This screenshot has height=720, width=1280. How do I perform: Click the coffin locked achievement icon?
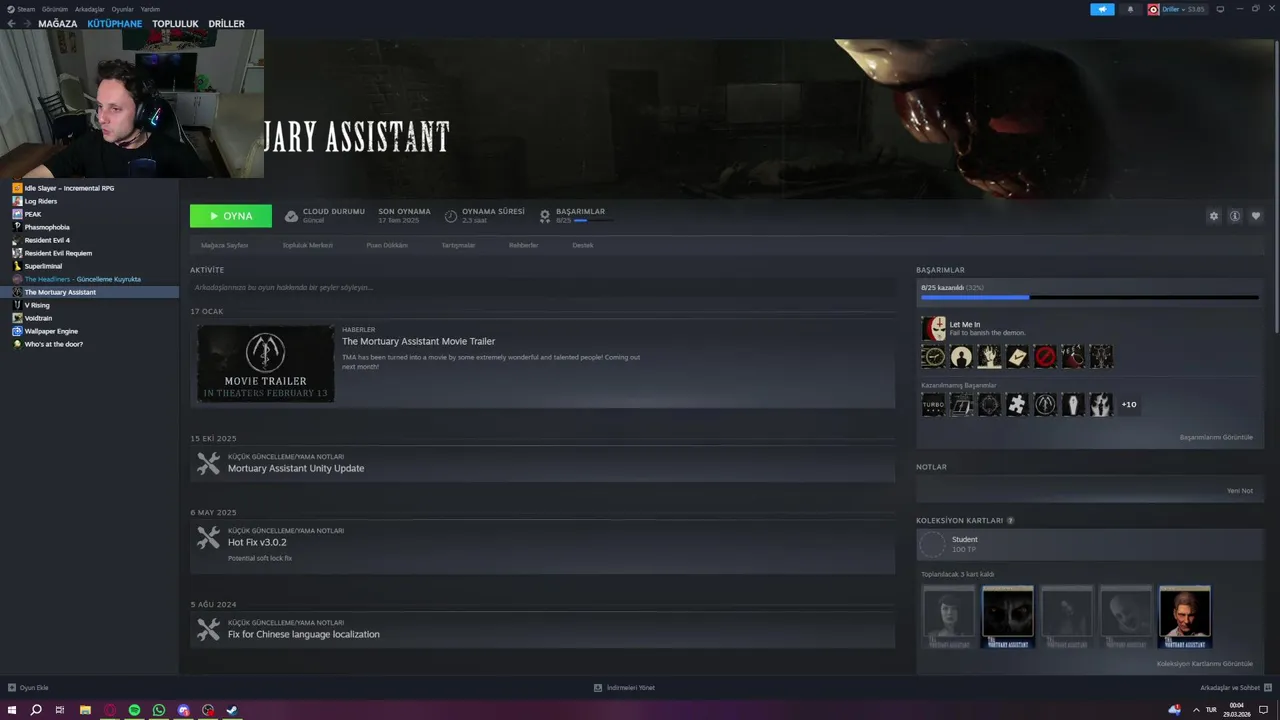(1073, 404)
